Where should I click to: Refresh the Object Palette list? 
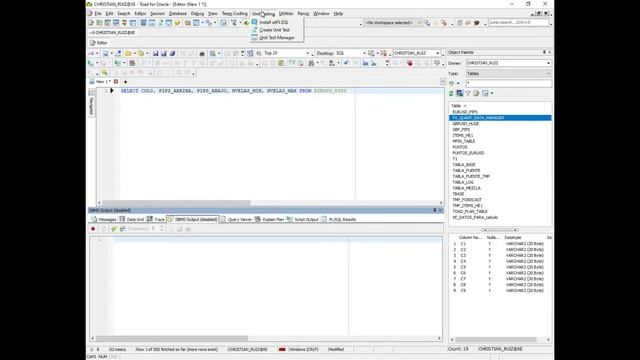pos(451,93)
